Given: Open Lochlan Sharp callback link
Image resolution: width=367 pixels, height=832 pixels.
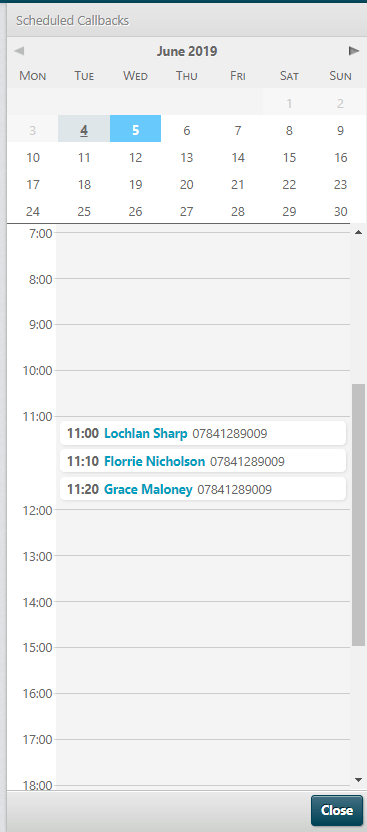Looking at the screenshot, I should (146, 434).
